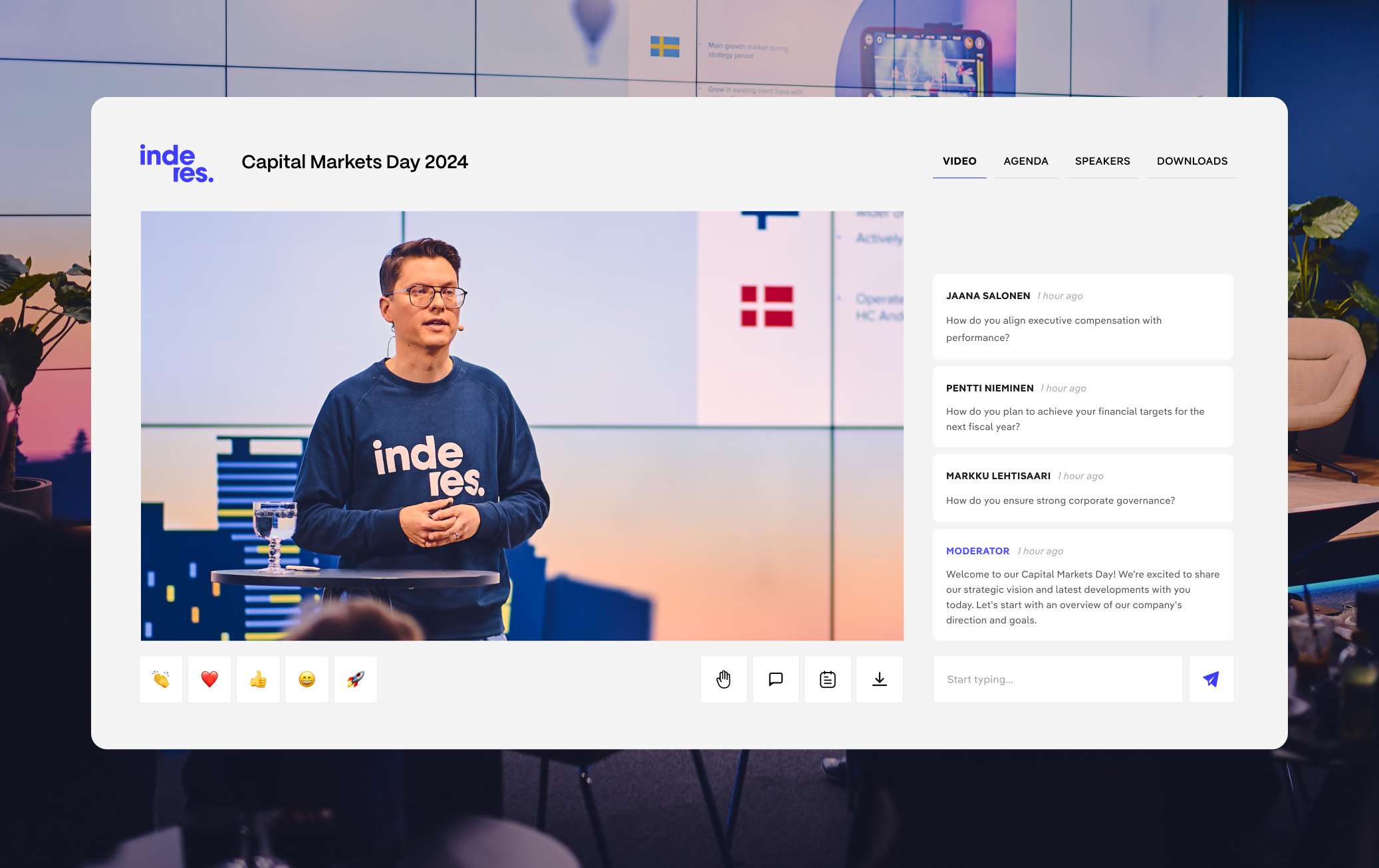Select Jaana Salonen's question card
The width and height of the screenshot is (1379, 868).
(x=1082, y=317)
